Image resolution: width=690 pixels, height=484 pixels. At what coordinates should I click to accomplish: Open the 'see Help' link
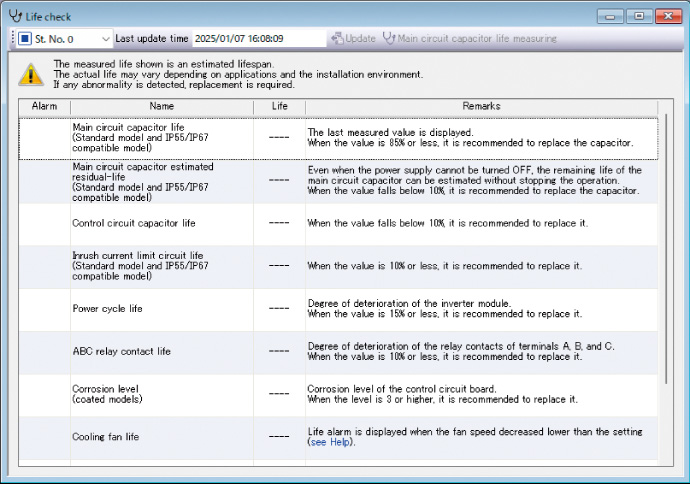click(330, 442)
